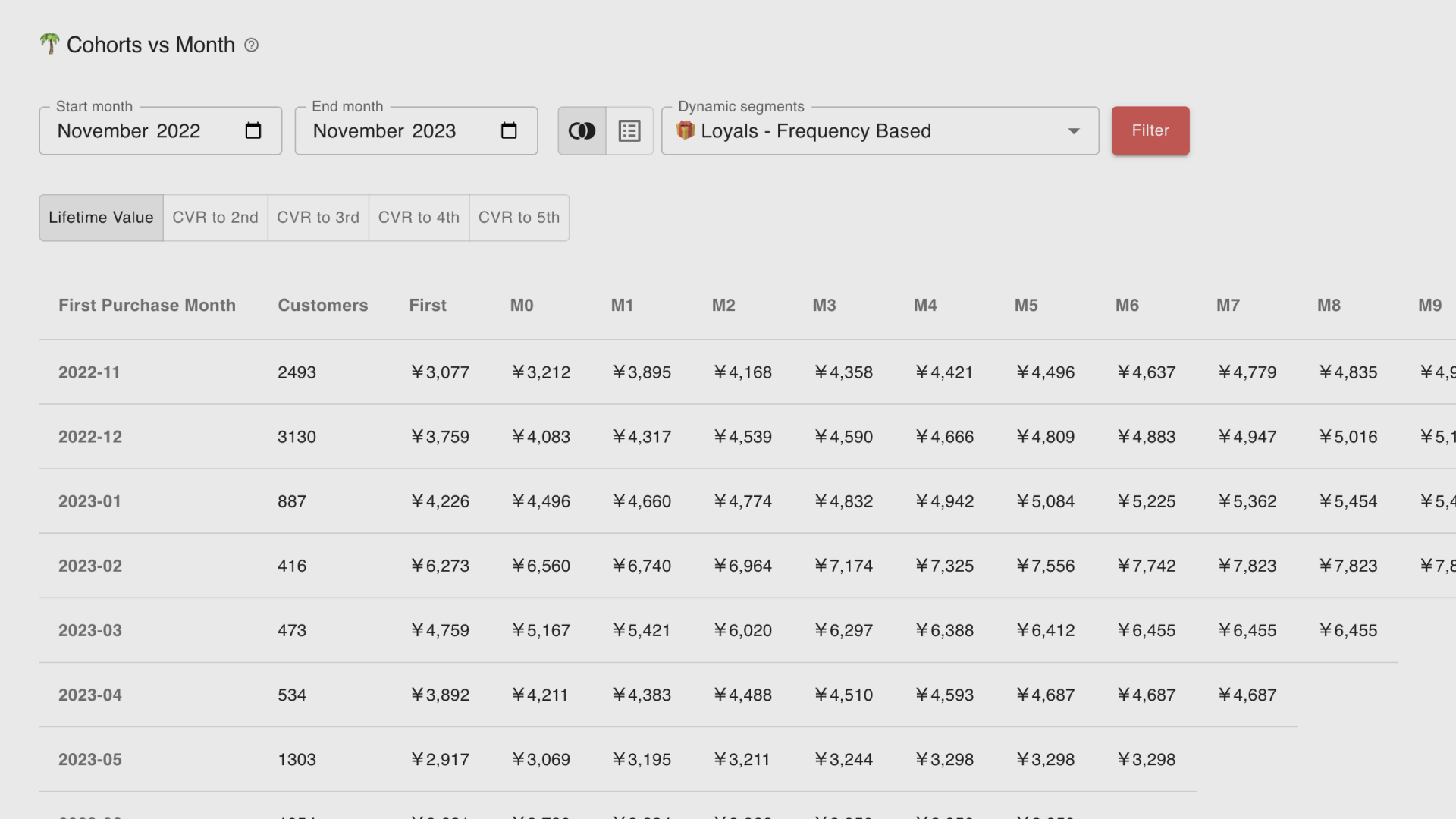This screenshot has width=1456, height=819.
Task: Select the Lifetime Value tab
Action: [x=101, y=218]
